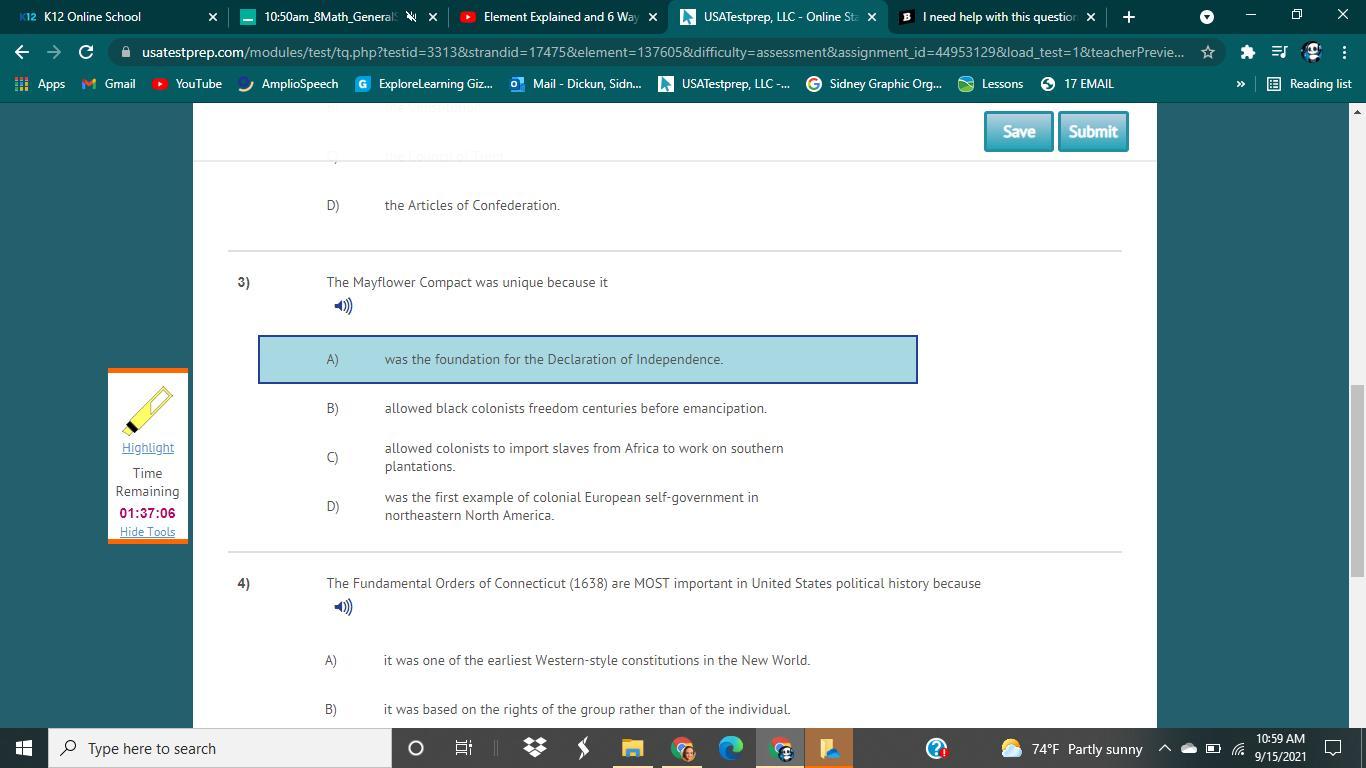
Task: Open the Sidney Graphic Org bookmark
Action: (x=874, y=84)
